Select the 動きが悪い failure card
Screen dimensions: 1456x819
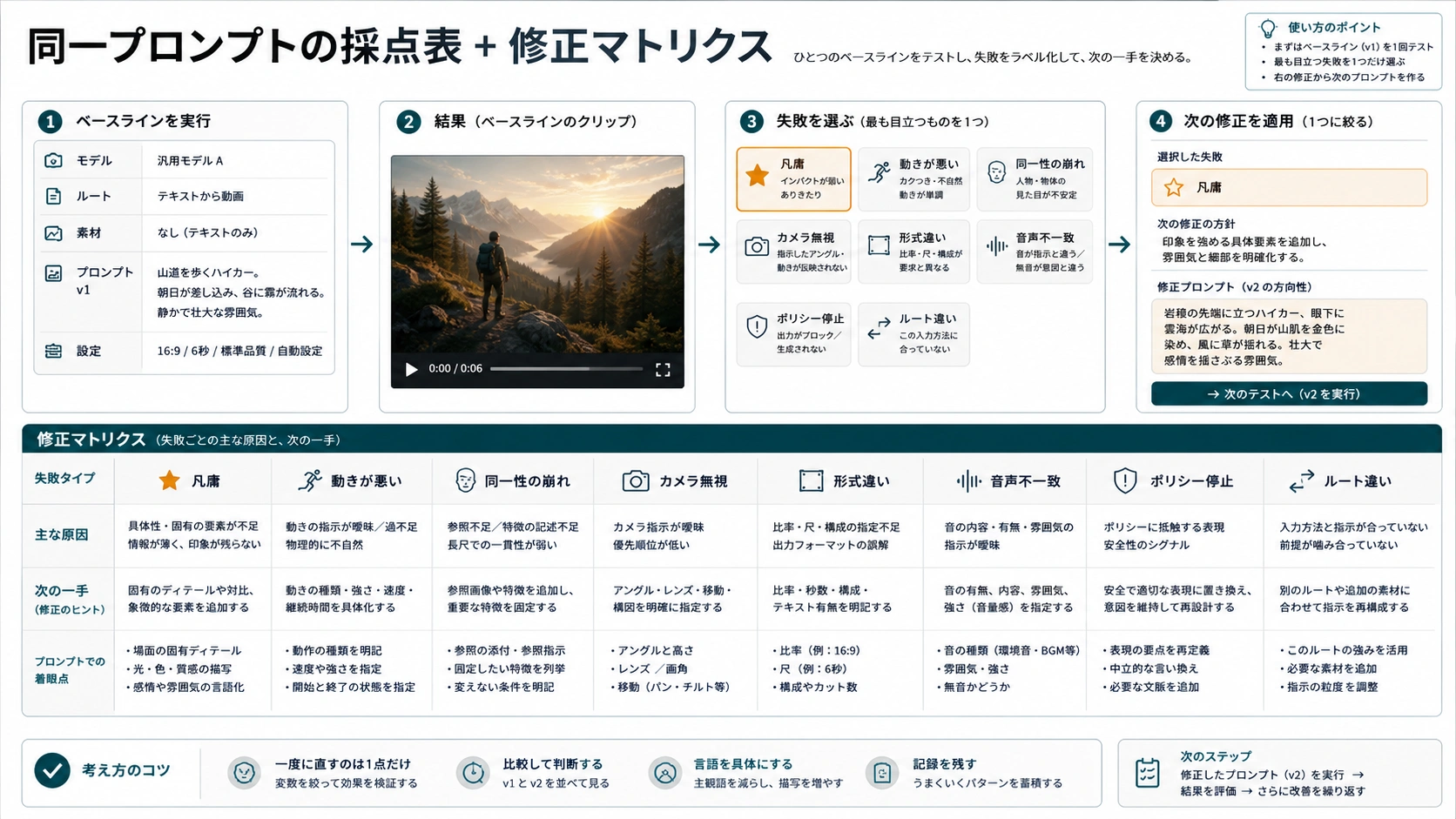(913, 178)
